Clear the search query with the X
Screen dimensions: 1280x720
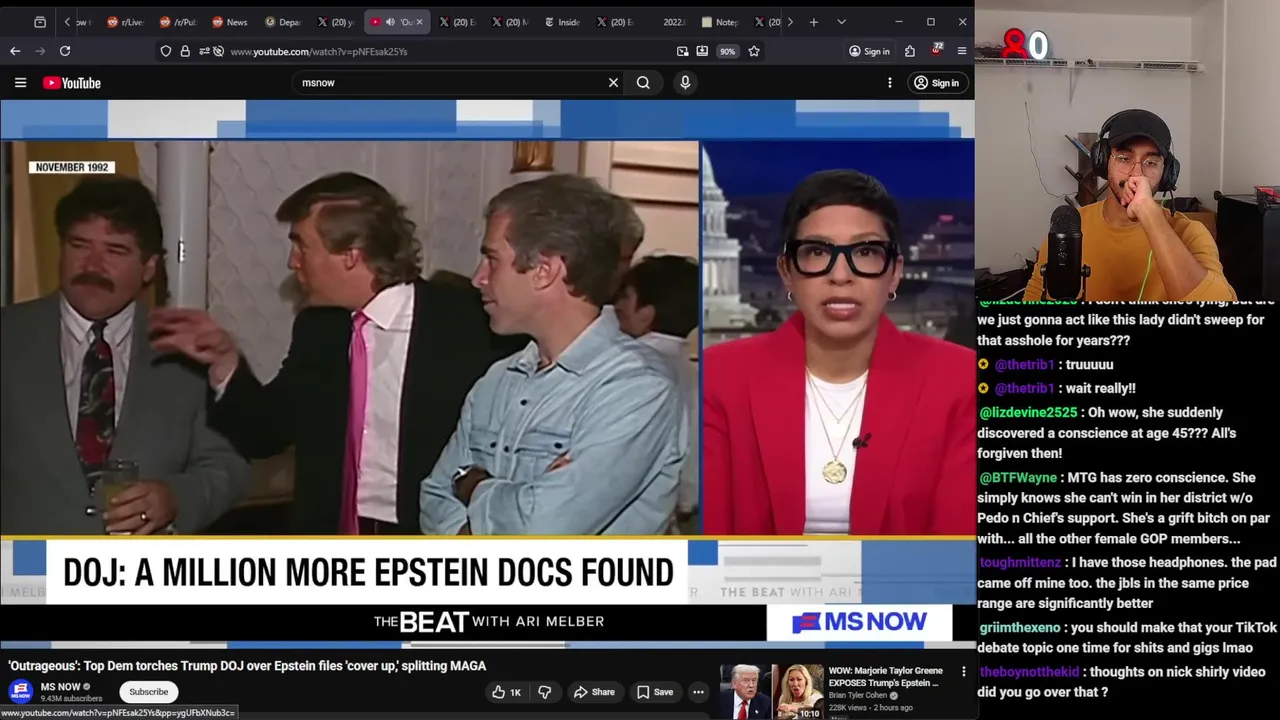coord(613,83)
